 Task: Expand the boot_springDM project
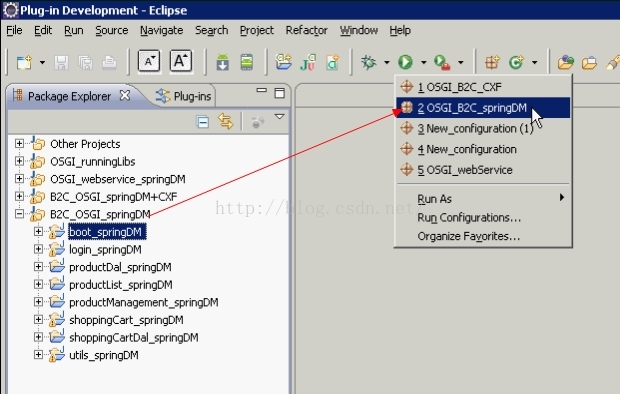pos(38,231)
